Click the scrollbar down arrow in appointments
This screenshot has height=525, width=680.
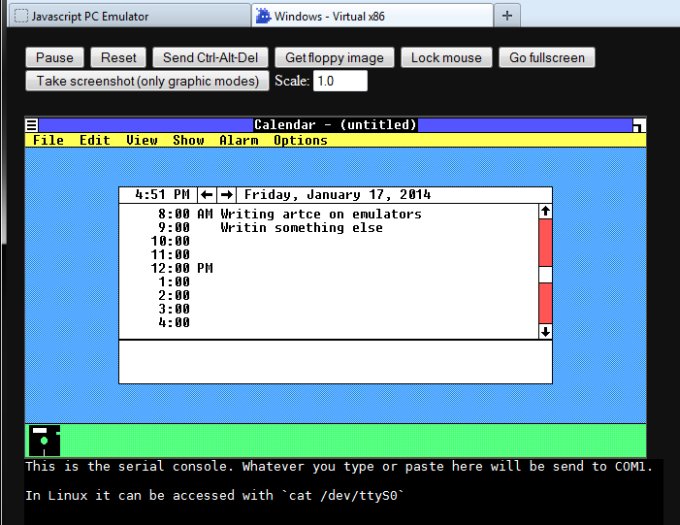point(545,332)
